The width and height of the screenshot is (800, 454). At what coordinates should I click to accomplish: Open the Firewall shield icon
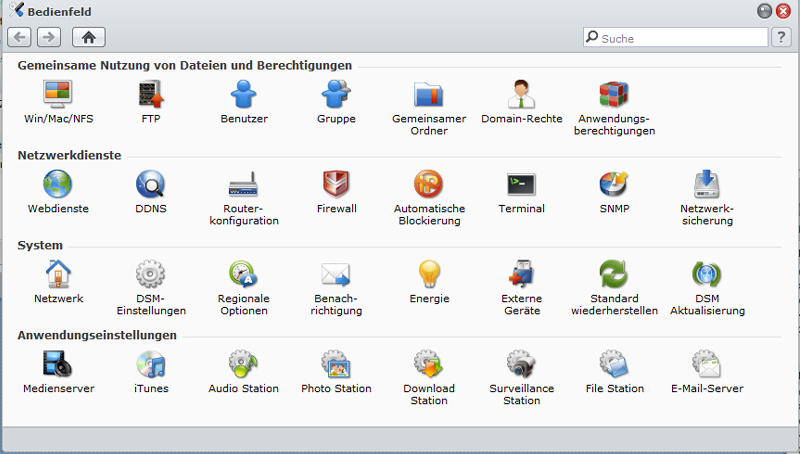[336, 184]
